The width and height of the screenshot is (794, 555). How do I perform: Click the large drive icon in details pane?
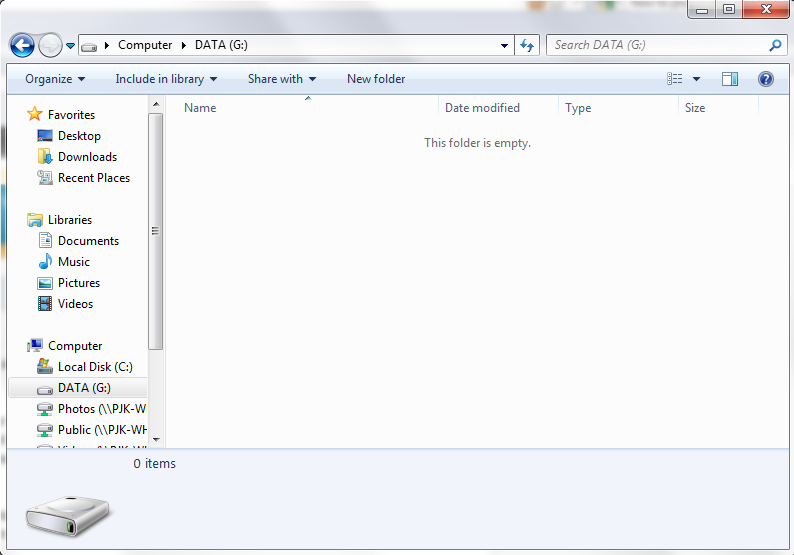point(68,516)
